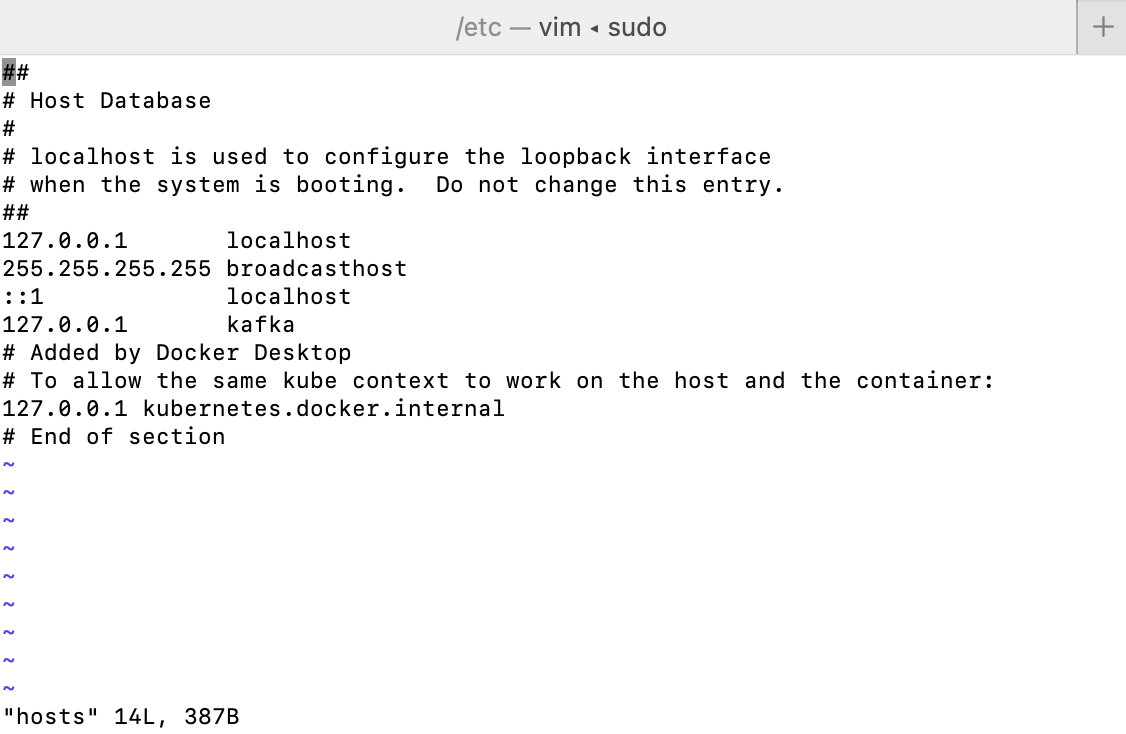This screenshot has height=734, width=1126.
Task: Click the '::1' IPv6 address entry
Action: [23, 297]
